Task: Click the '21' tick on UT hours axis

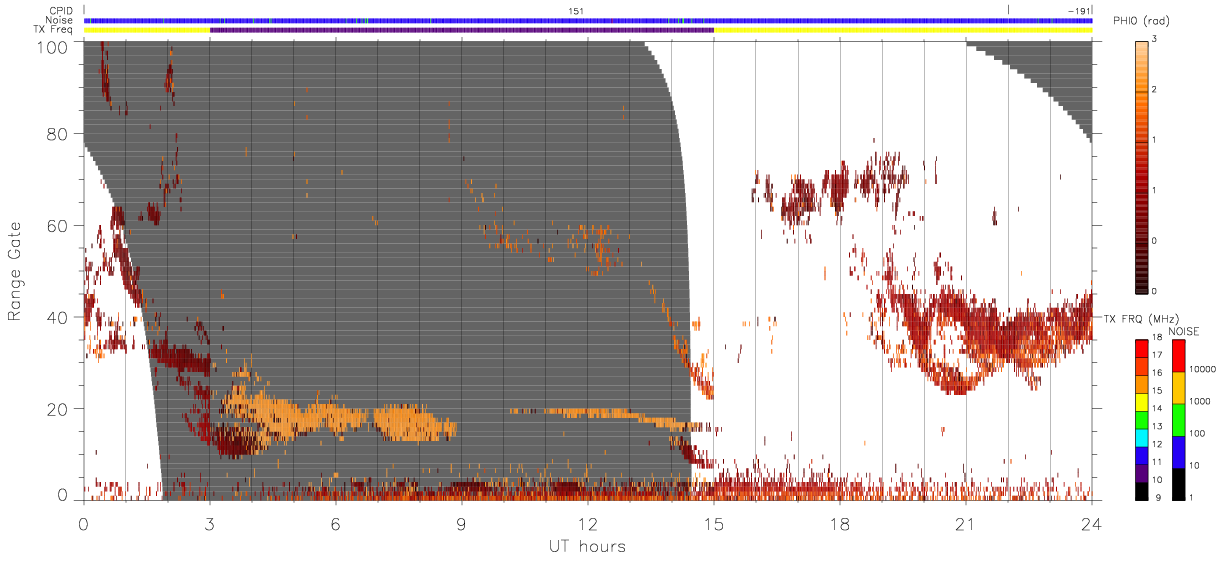Action: pos(966,524)
